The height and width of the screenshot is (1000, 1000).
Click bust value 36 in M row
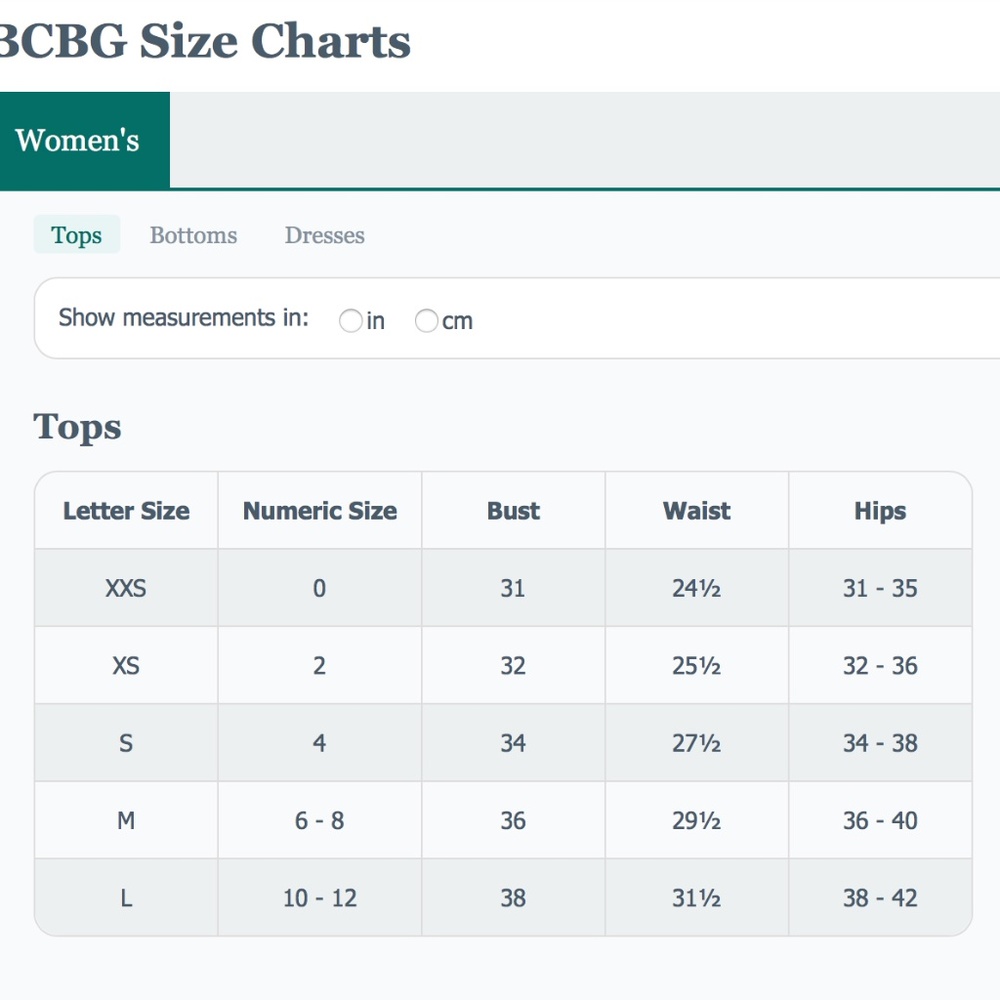[x=513, y=820]
